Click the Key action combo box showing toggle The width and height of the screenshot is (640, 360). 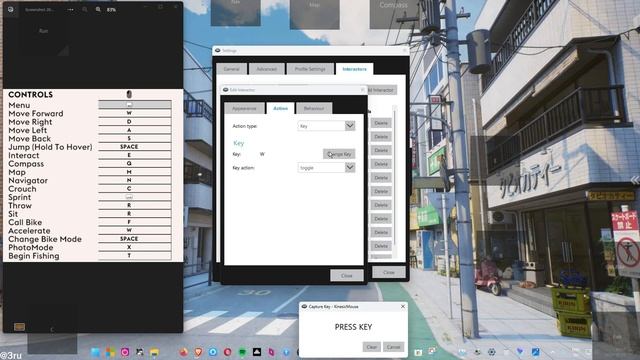tap(326, 167)
